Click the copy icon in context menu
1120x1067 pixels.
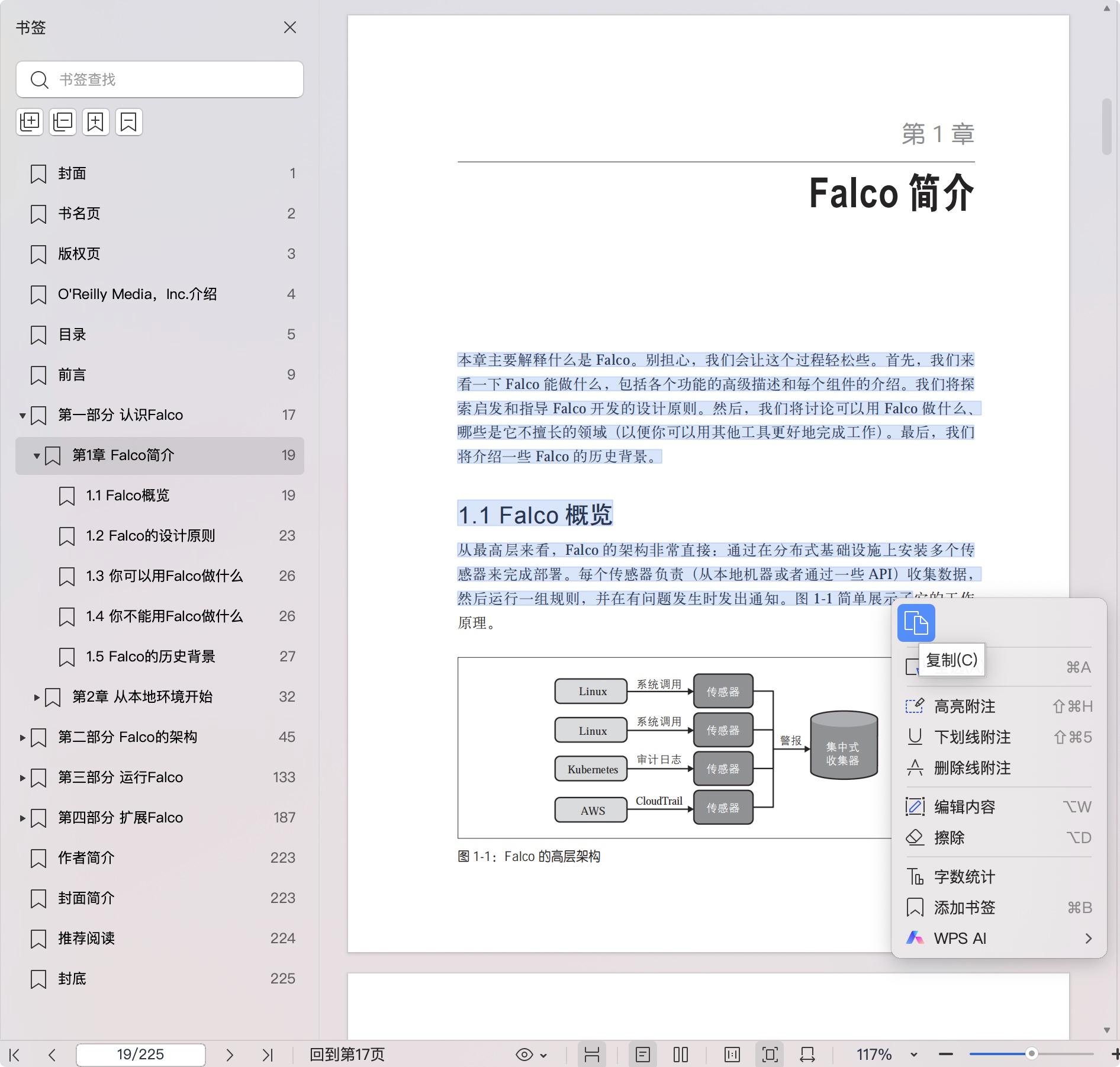pos(916,623)
